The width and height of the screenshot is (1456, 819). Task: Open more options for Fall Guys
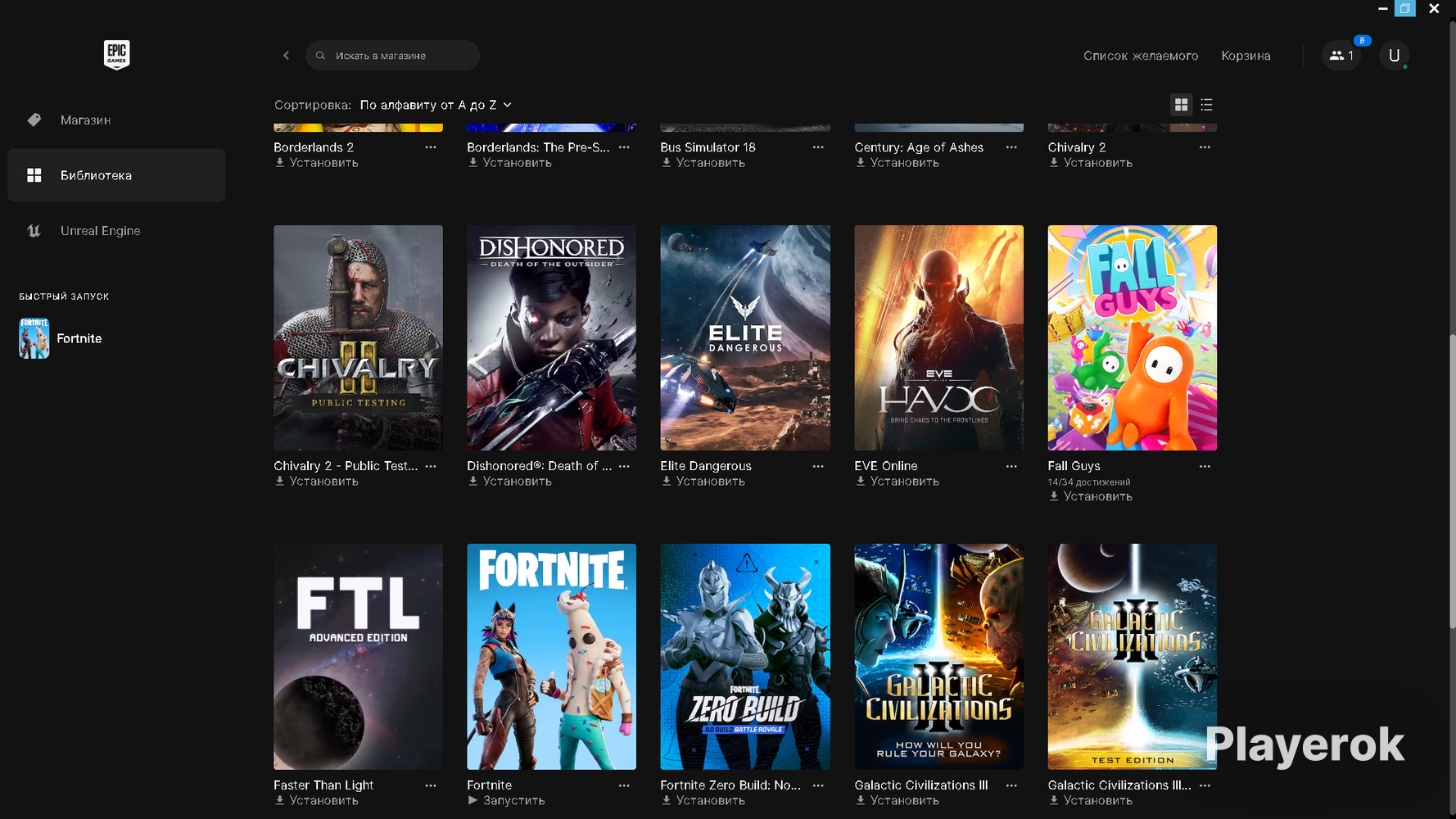coord(1205,466)
